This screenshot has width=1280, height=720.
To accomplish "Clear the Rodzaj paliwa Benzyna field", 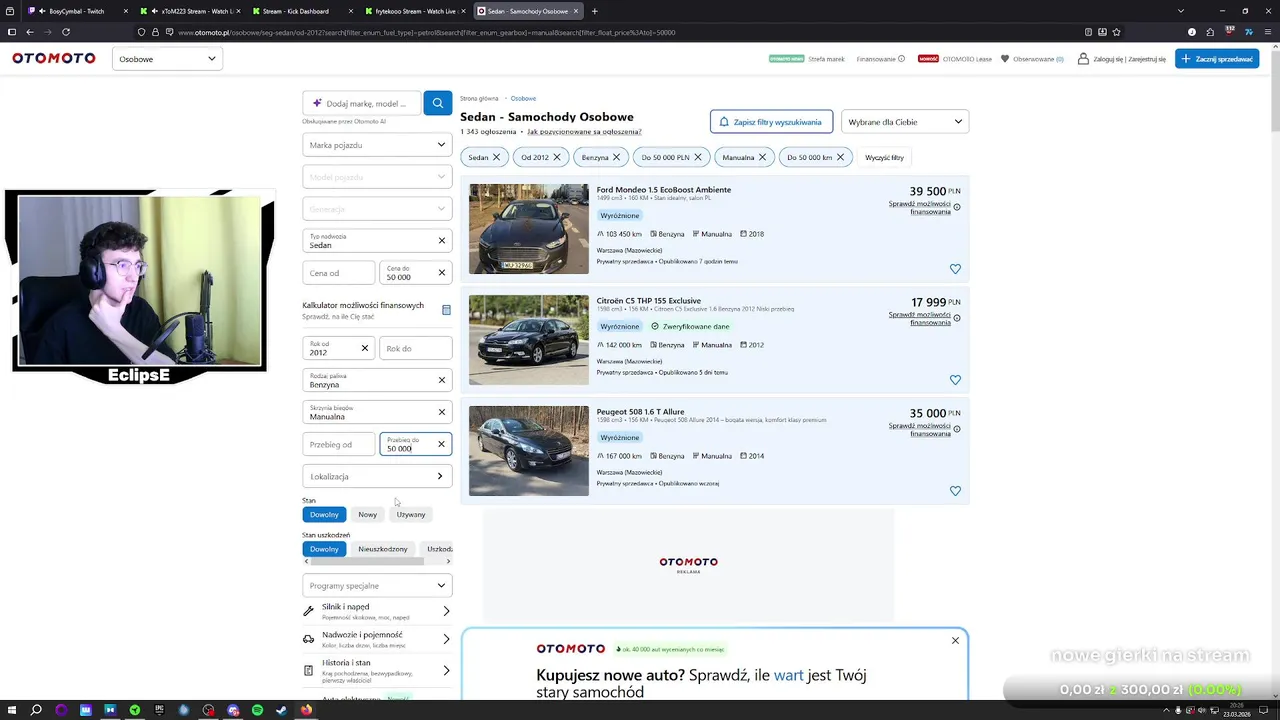I will (x=441, y=380).
